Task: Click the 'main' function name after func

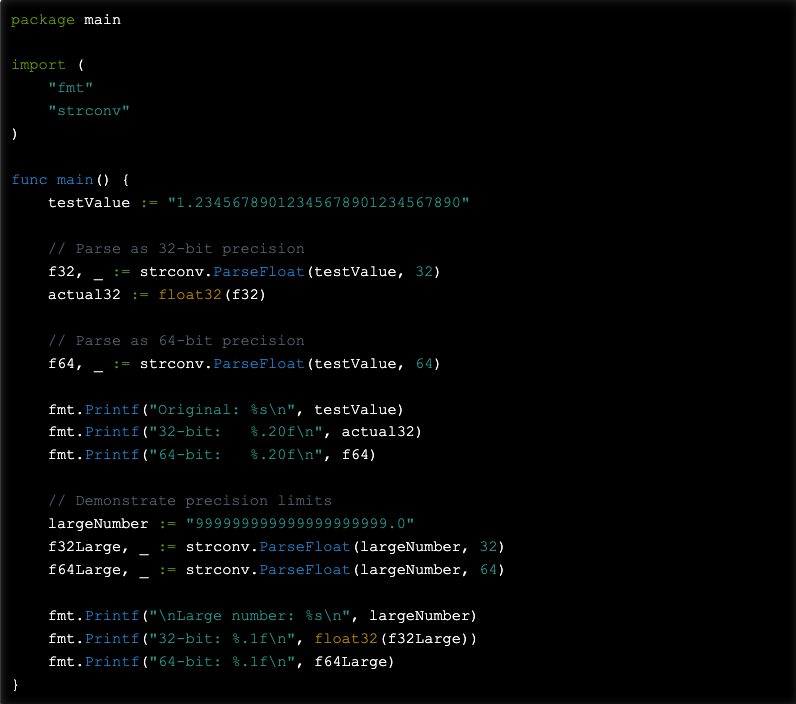Action: click(75, 180)
